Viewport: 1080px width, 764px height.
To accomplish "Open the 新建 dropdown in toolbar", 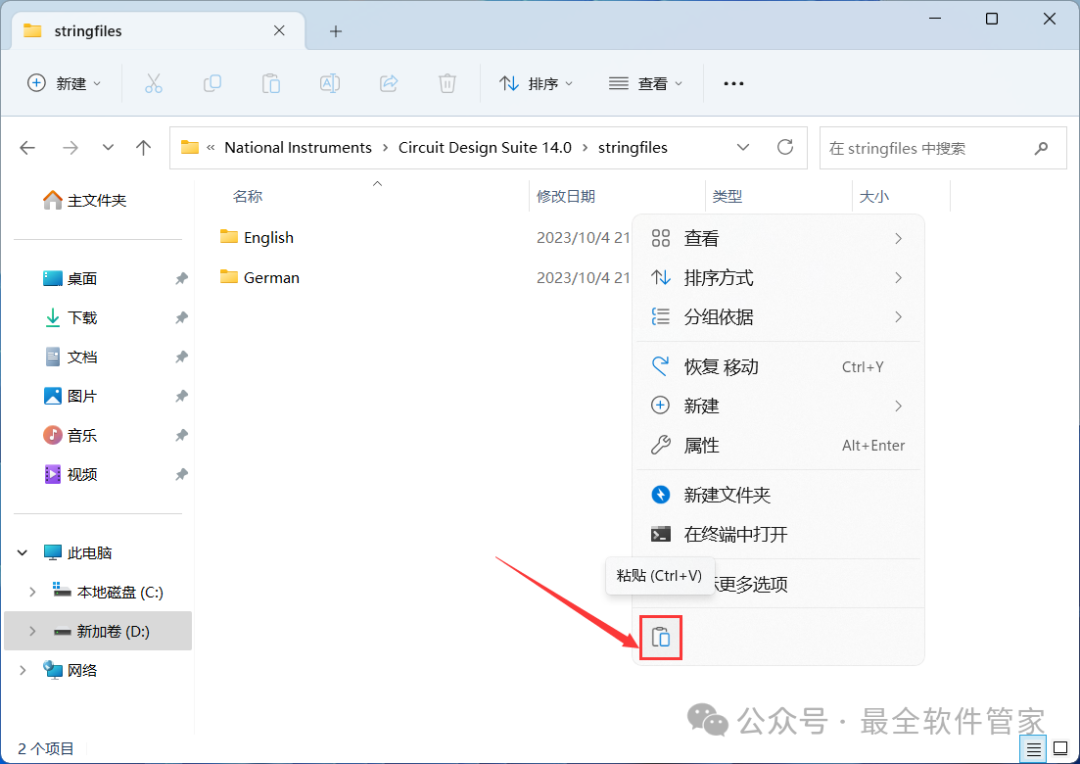I will pyautogui.click(x=65, y=84).
